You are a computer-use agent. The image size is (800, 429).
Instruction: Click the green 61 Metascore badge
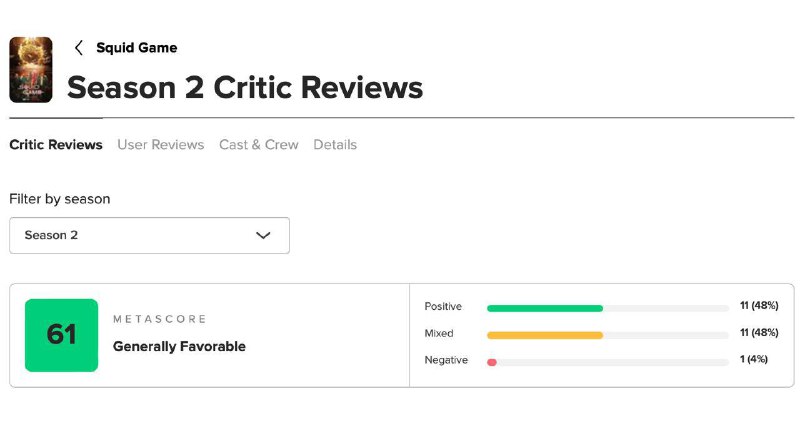(x=61, y=335)
